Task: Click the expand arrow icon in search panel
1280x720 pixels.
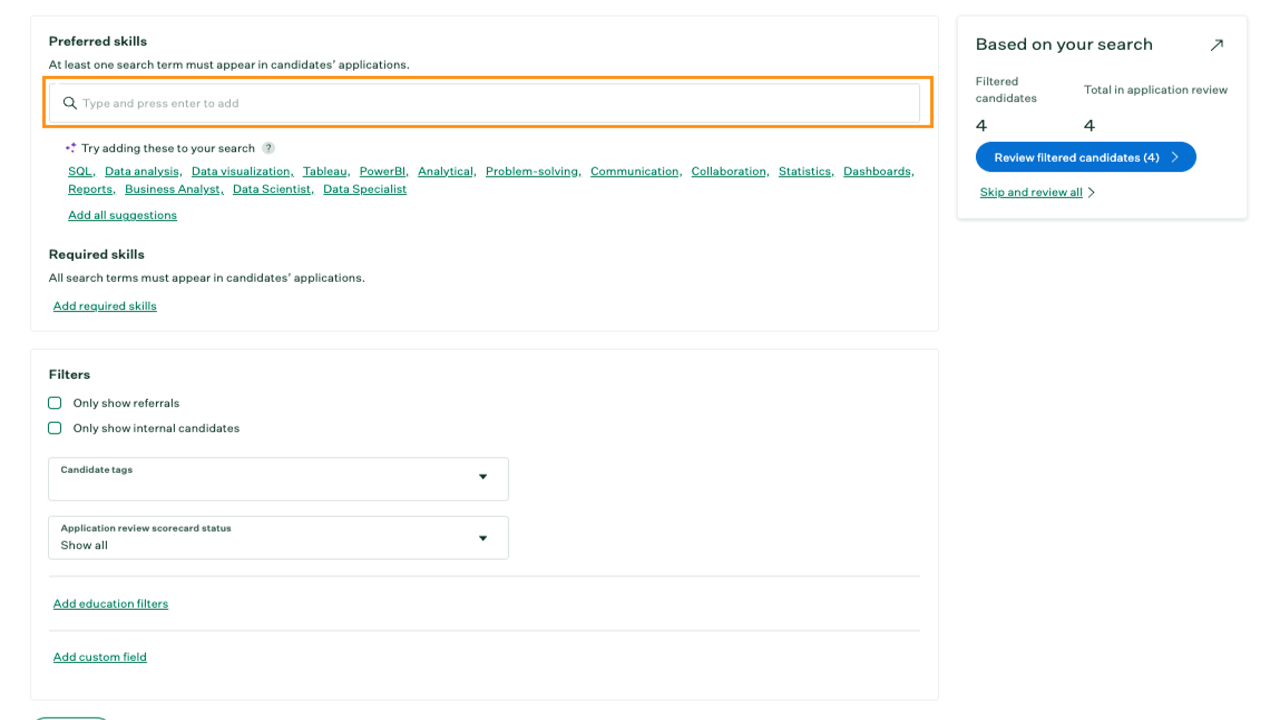Action: [1216, 45]
